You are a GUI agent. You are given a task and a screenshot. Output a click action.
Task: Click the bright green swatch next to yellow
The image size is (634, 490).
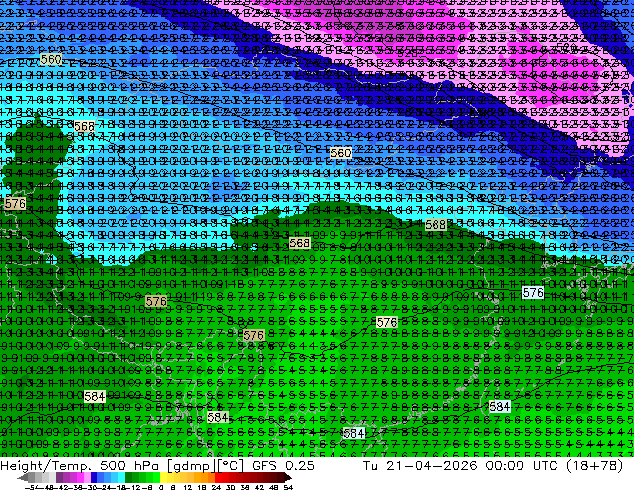pos(156,478)
